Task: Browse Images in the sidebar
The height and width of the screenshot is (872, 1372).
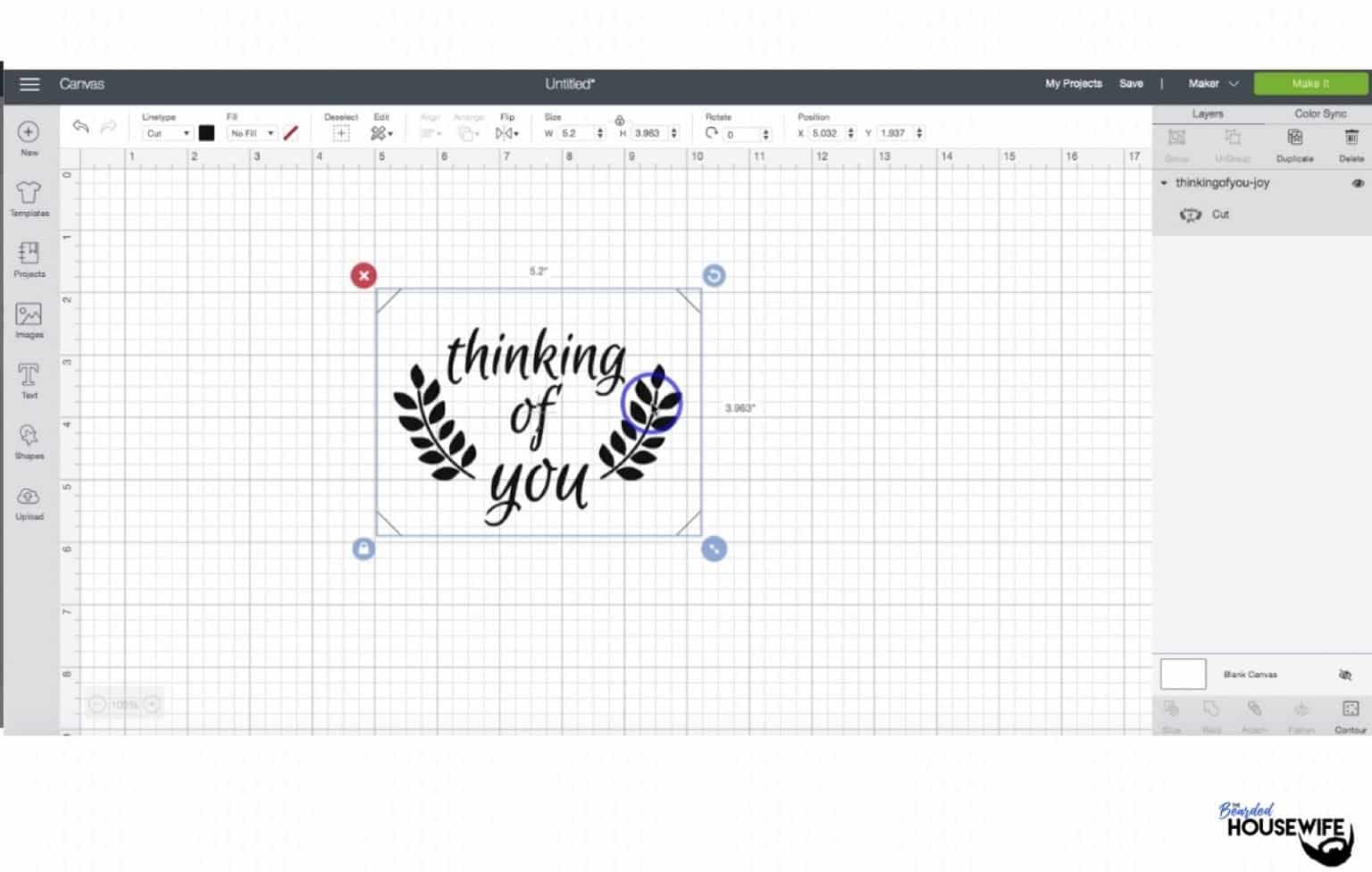Action: pyautogui.click(x=29, y=319)
